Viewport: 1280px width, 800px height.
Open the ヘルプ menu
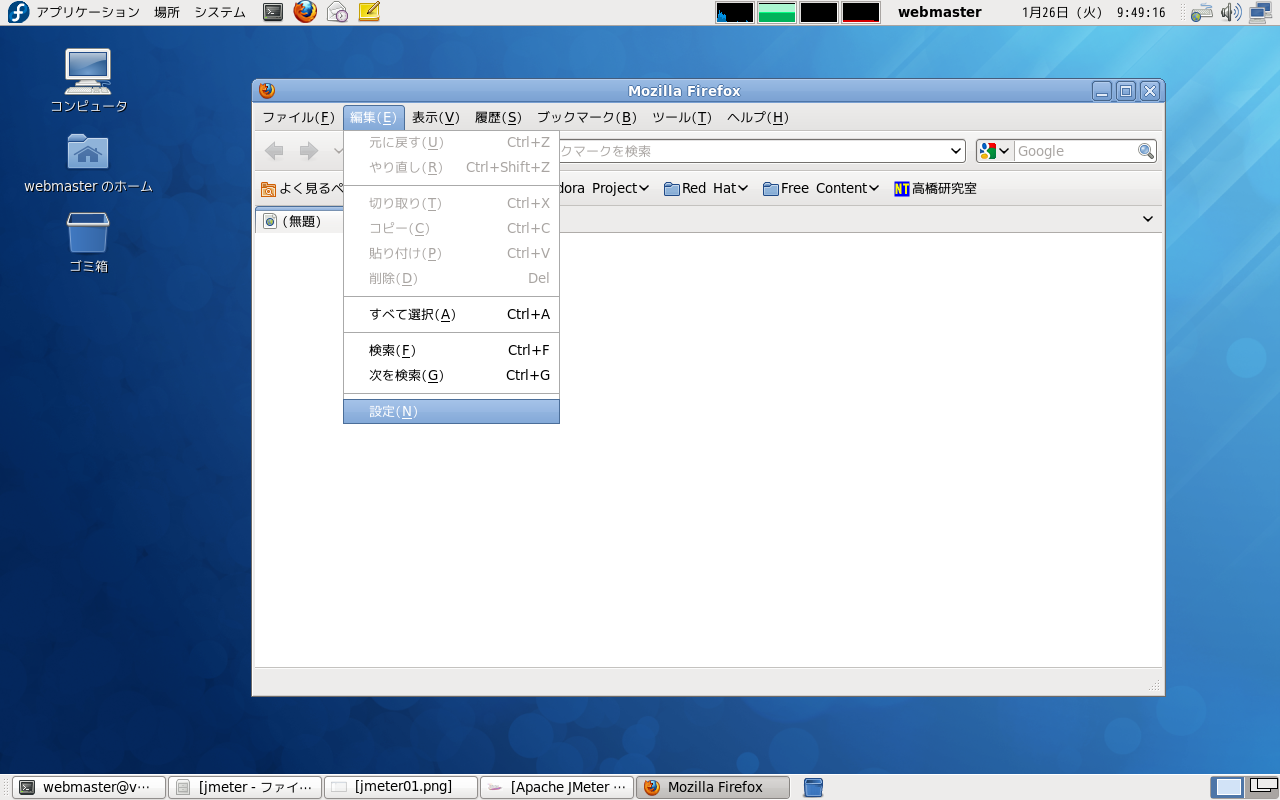click(x=758, y=117)
